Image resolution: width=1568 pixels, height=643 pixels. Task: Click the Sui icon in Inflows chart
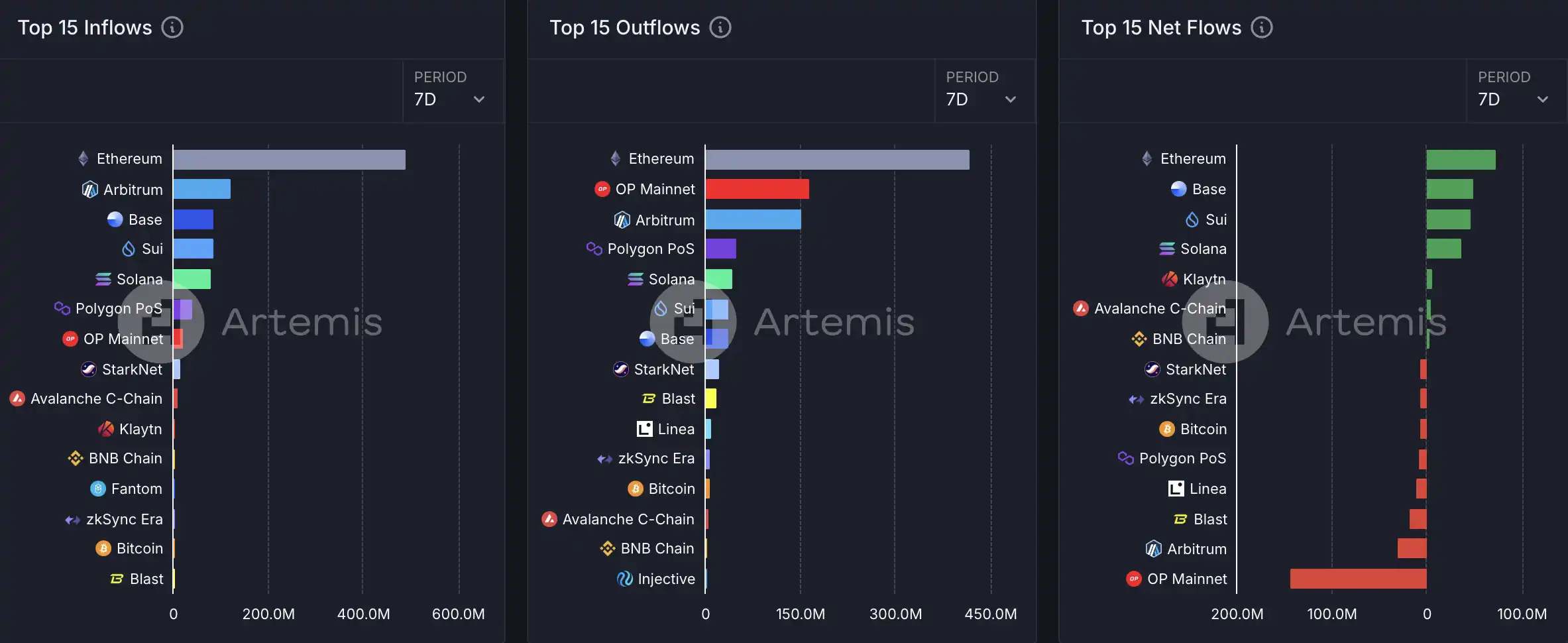[129, 249]
